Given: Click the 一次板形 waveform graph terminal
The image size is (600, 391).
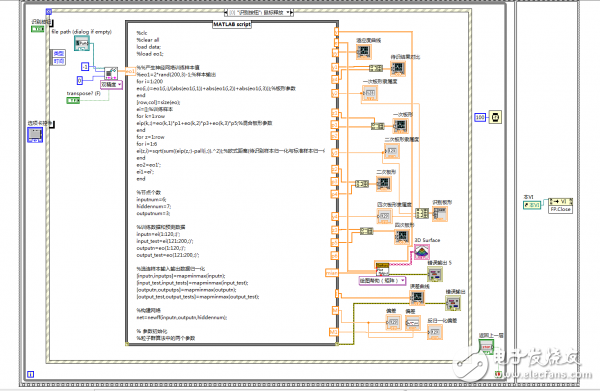Looking at the screenshot, I should coord(401,125).
